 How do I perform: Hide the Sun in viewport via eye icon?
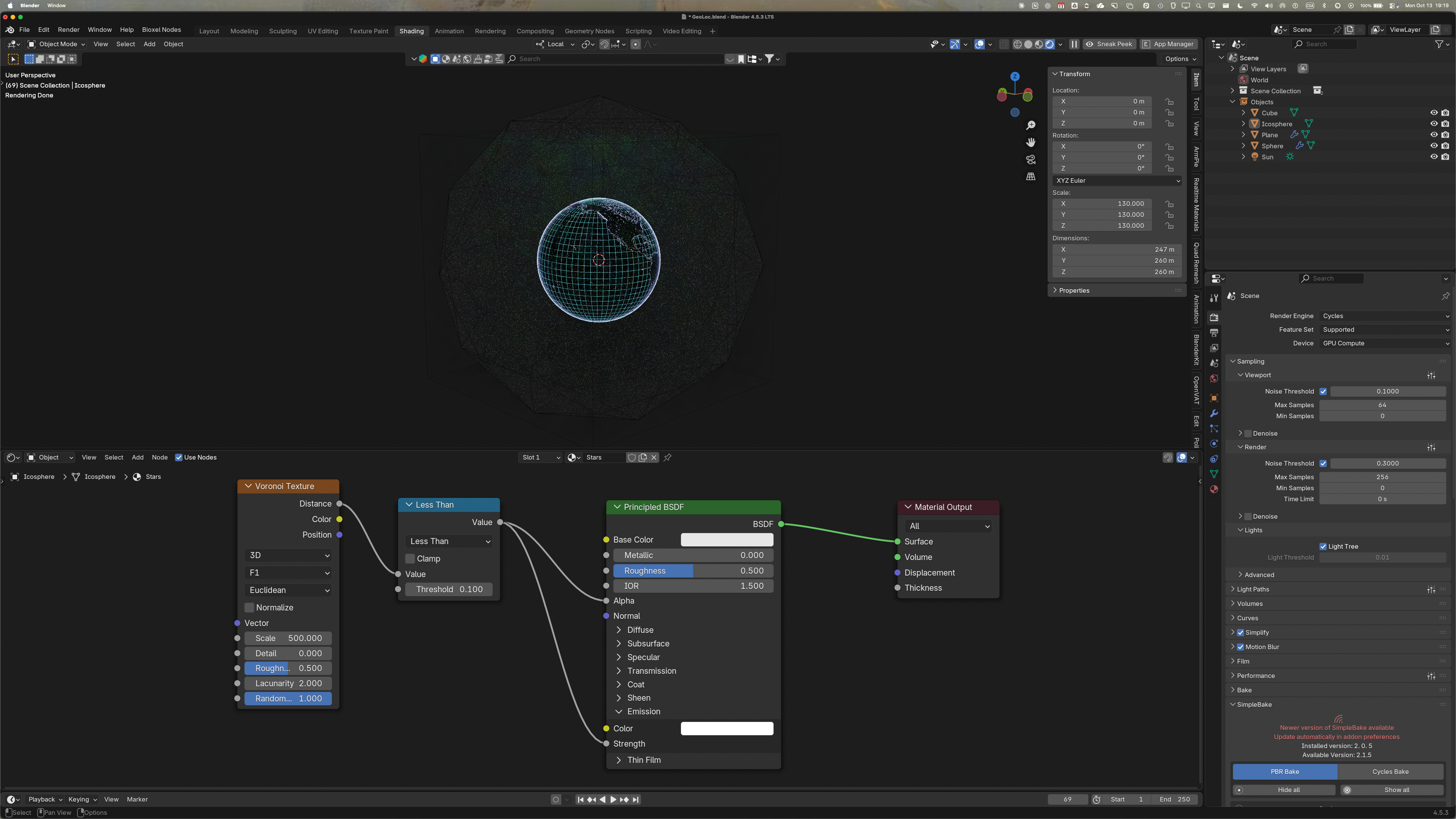[1434, 157]
